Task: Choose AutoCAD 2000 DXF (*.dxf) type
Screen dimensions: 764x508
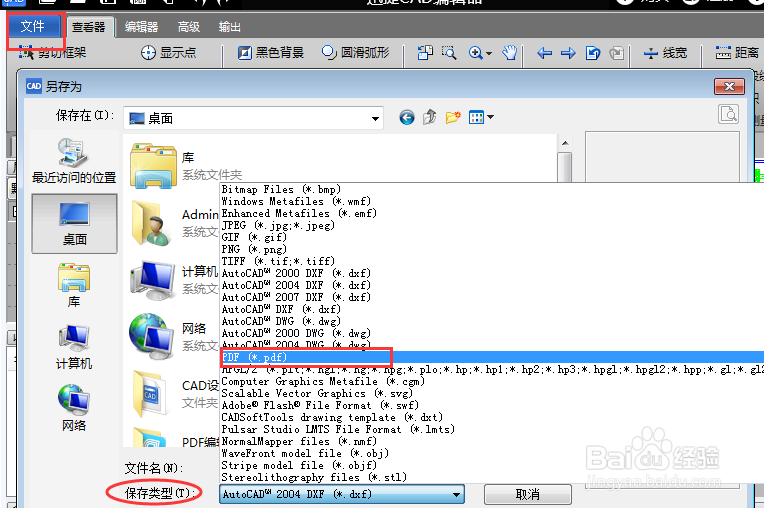Action: click(296, 273)
